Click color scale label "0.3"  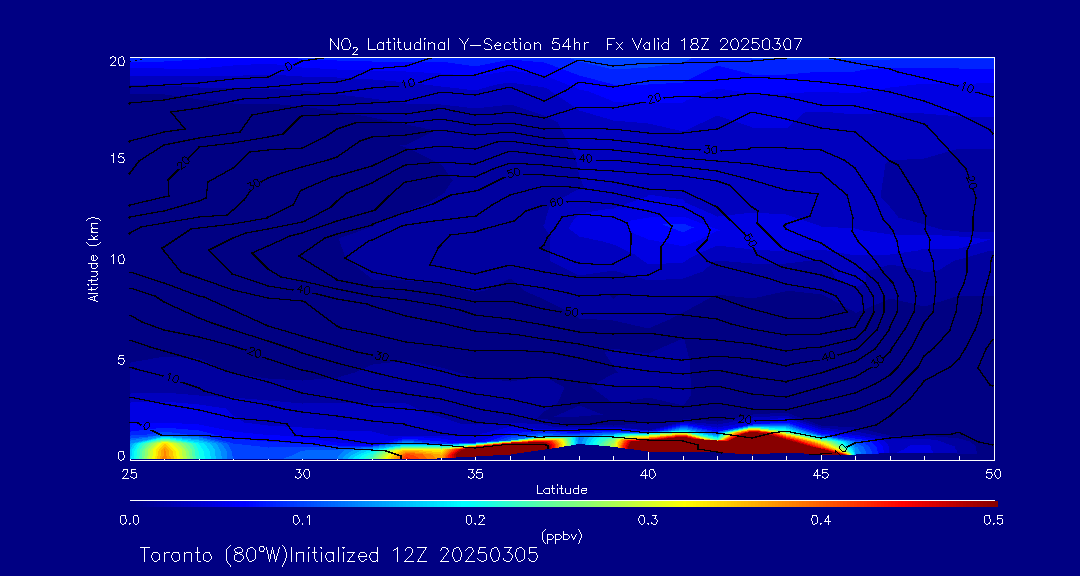(648, 521)
